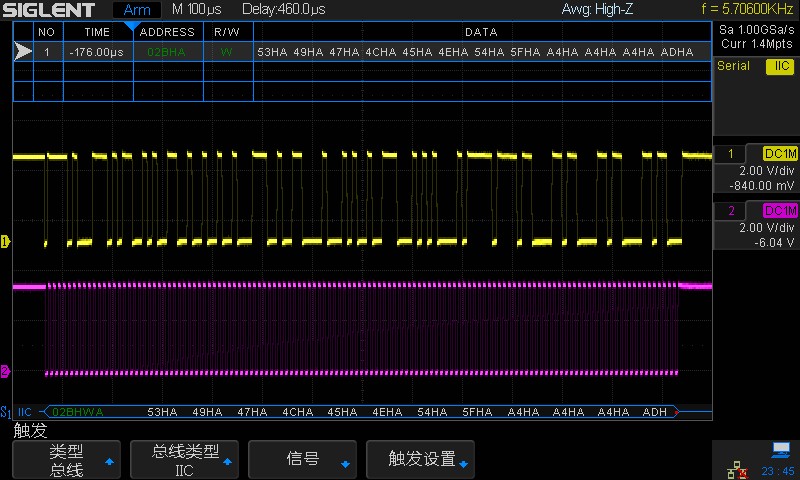800x480 pixels.
Task: Click the network connection status icon
Action: coord(737,470)
